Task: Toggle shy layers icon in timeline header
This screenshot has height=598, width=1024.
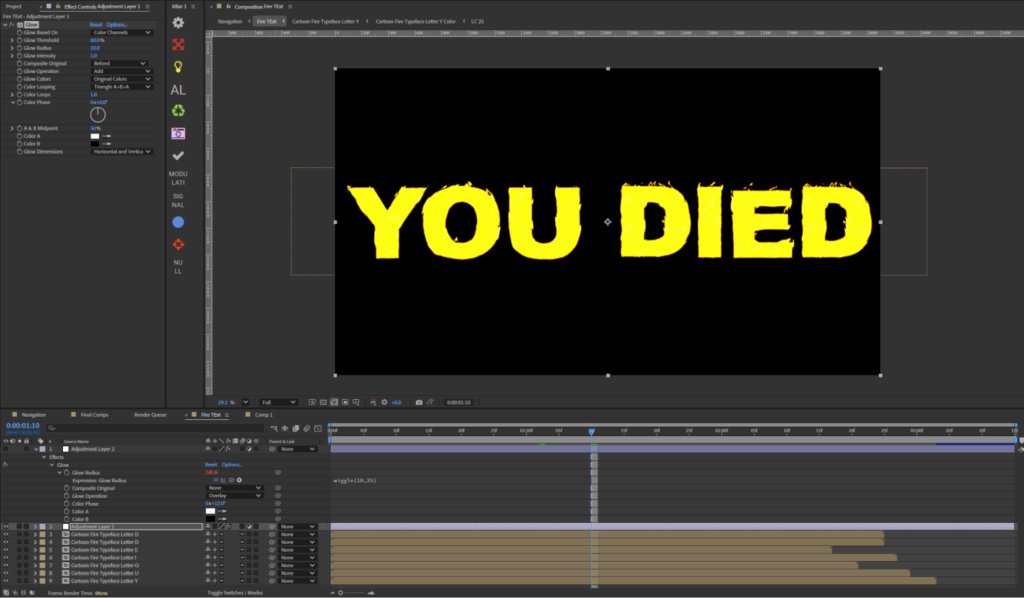Action: coord(285,428)
